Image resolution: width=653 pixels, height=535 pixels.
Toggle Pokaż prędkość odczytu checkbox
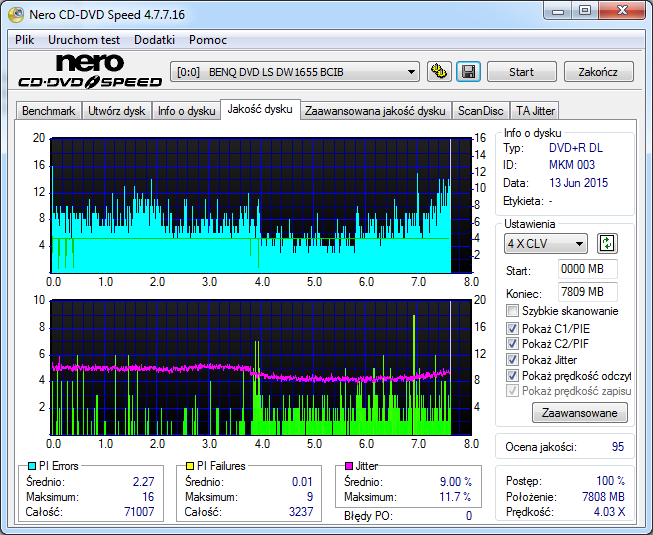tap(512, 376)
